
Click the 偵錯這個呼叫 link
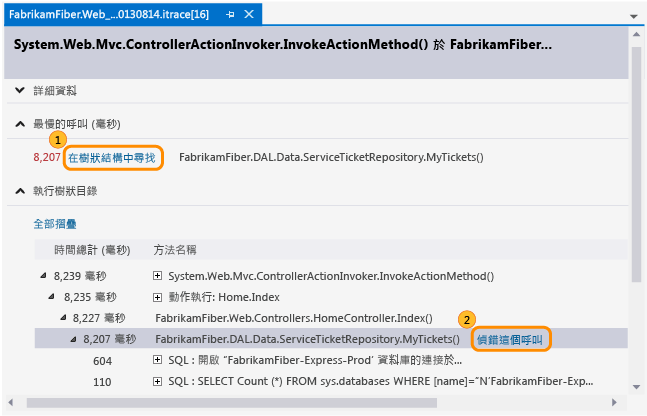(x=510, y=340)
